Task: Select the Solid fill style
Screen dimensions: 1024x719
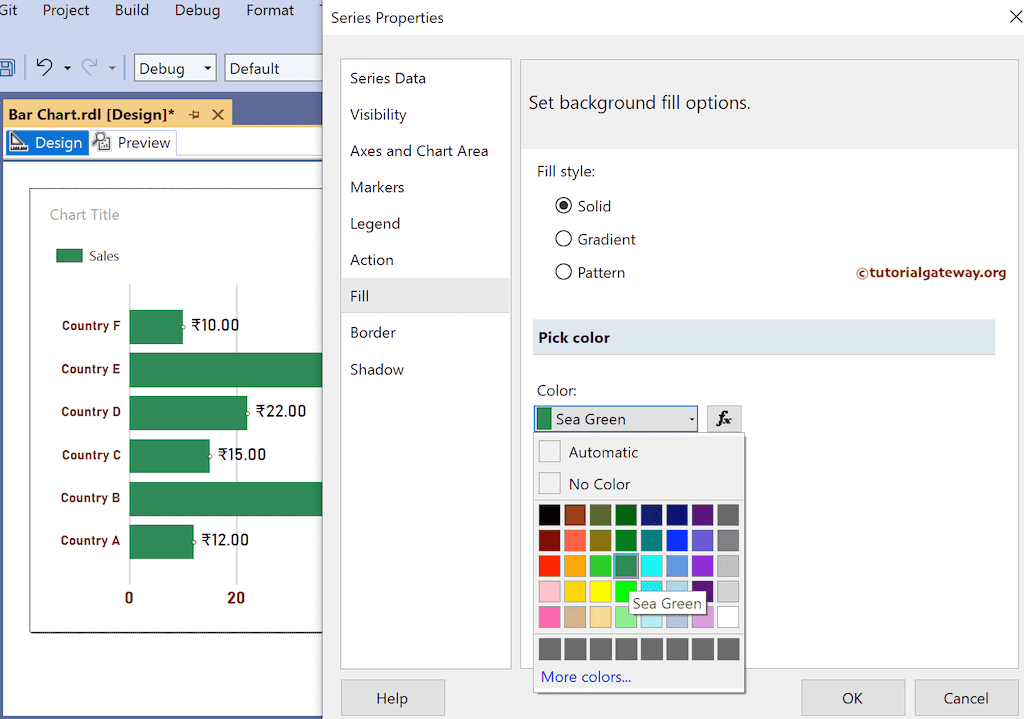Action: [566, 206]
